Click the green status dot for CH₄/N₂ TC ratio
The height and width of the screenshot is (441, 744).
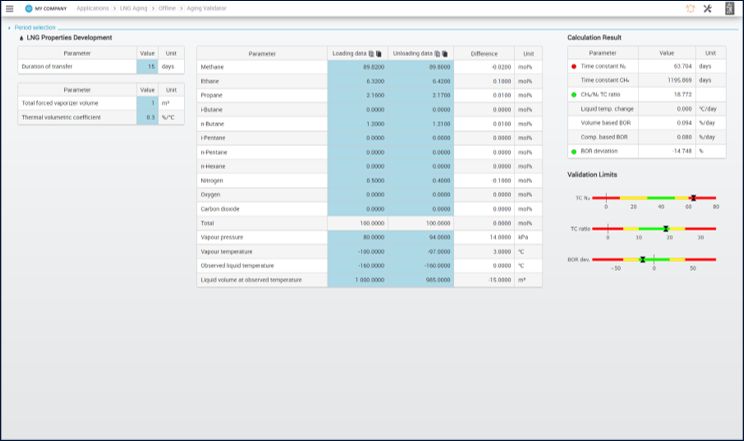point(574,94)
